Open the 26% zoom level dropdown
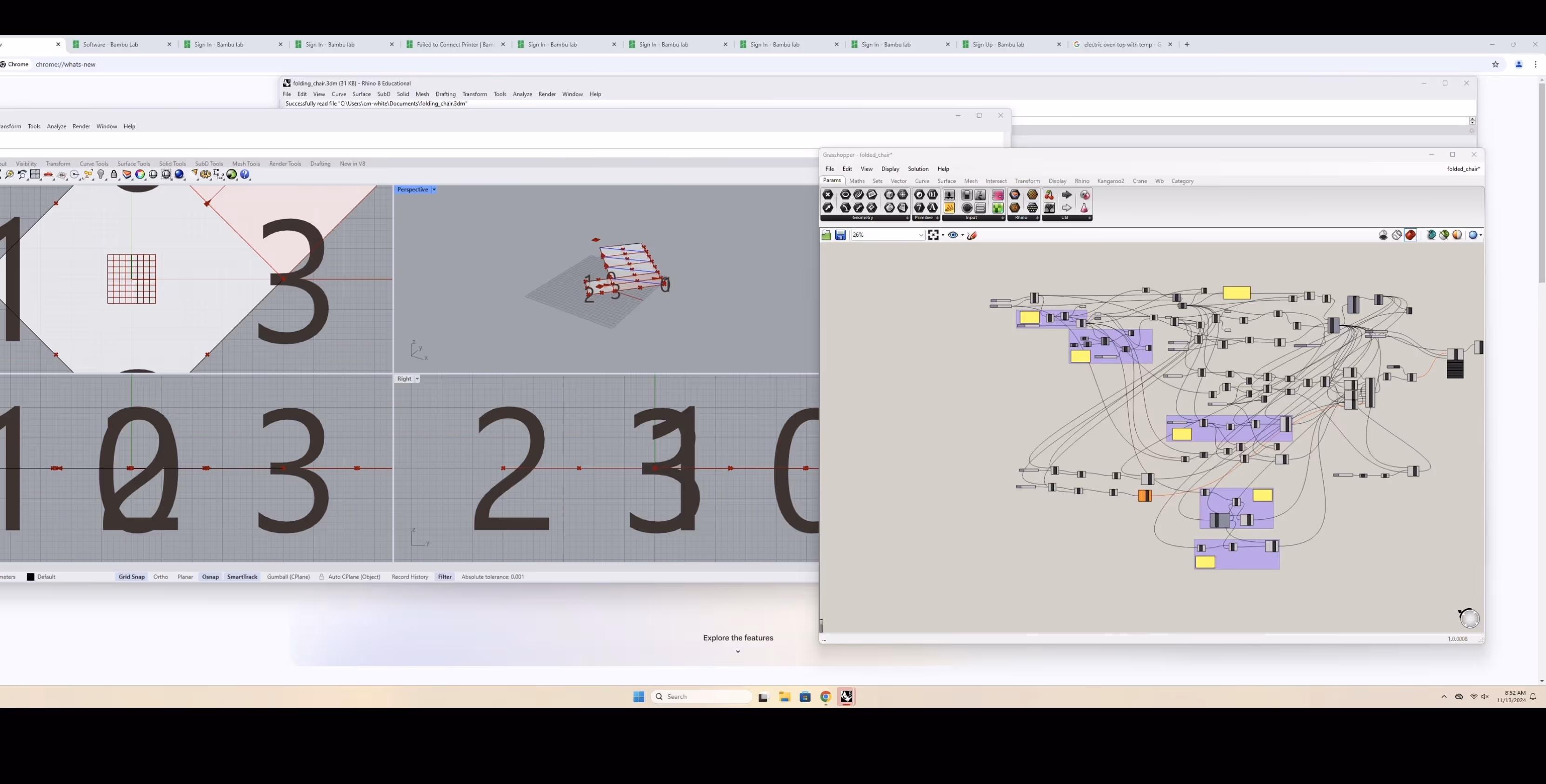This screenshot has width=1546, height=784. [x=920, y=235]
